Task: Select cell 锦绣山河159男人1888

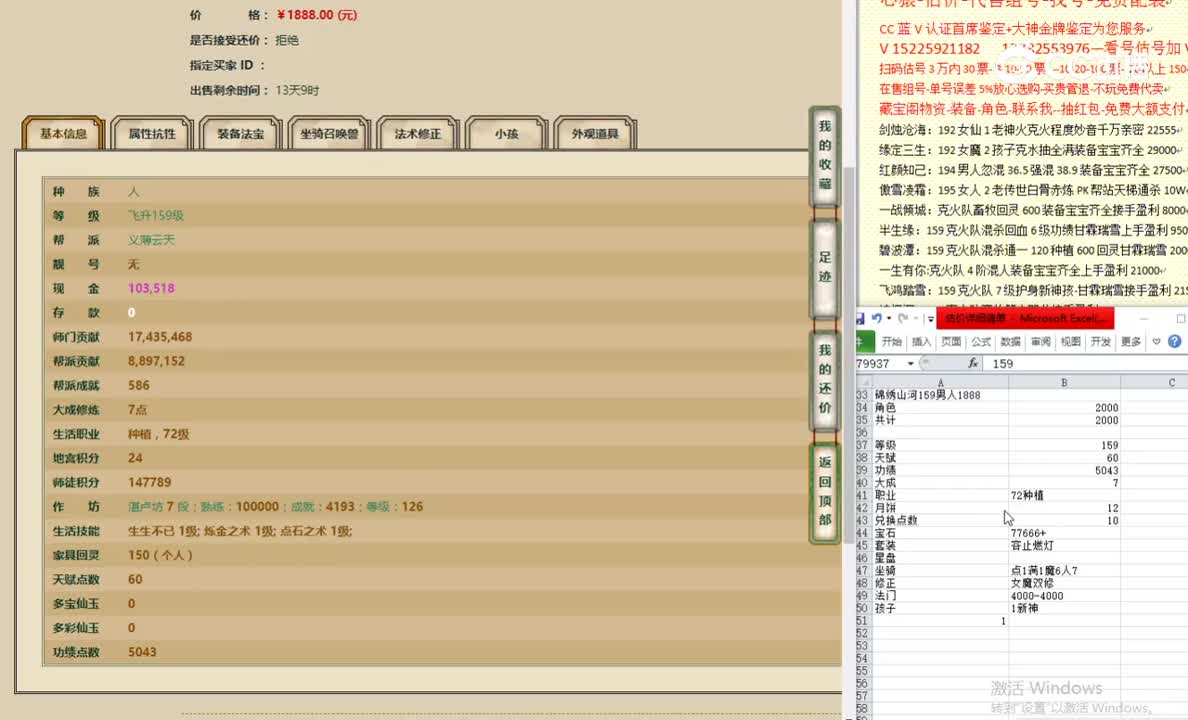Action: coord(940,395)
